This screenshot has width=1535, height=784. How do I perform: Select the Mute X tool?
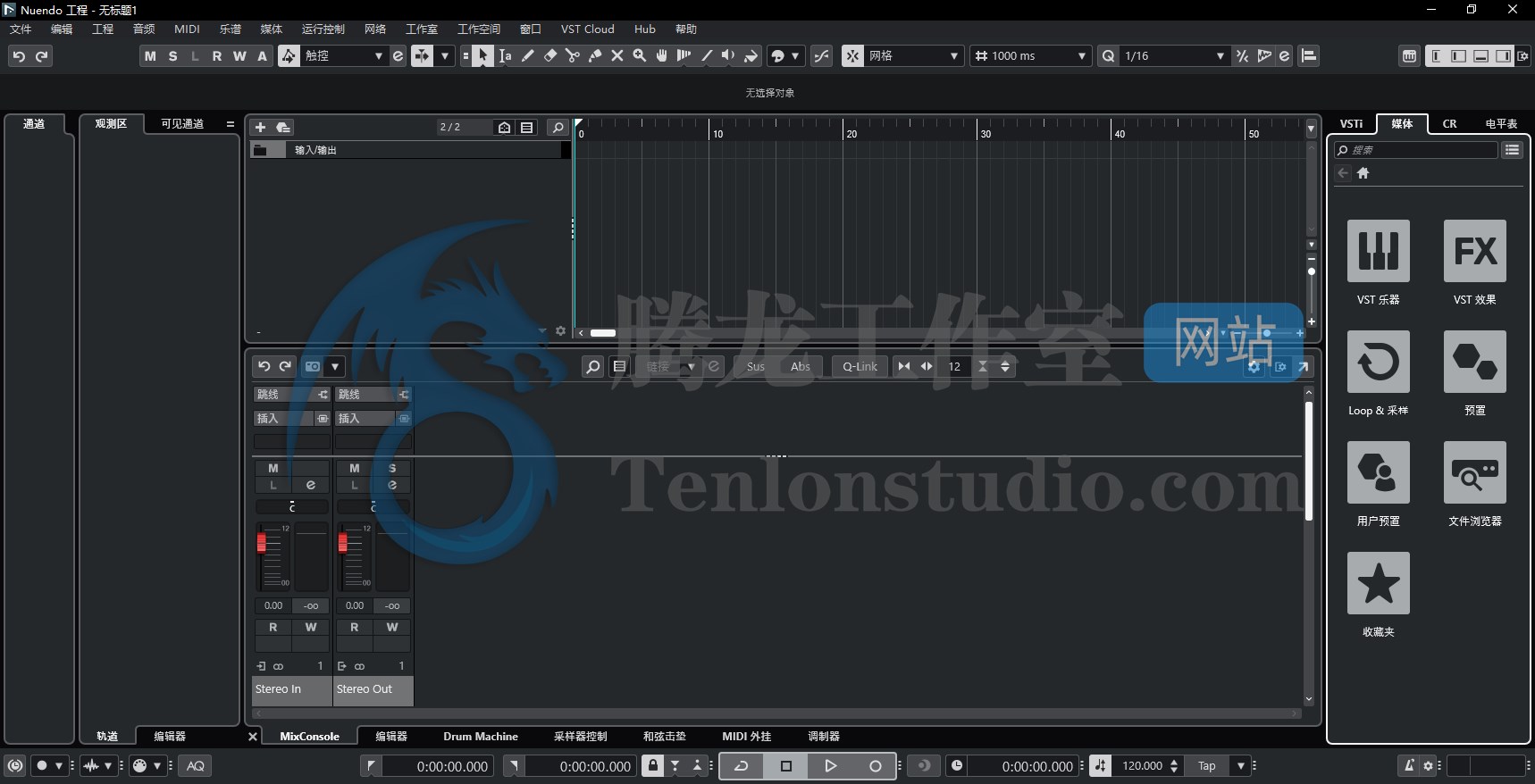click(x=617, y=55)
